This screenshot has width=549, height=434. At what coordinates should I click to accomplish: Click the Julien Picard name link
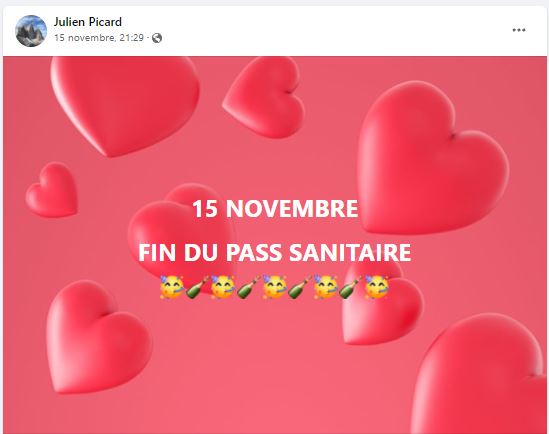[88, 22]
